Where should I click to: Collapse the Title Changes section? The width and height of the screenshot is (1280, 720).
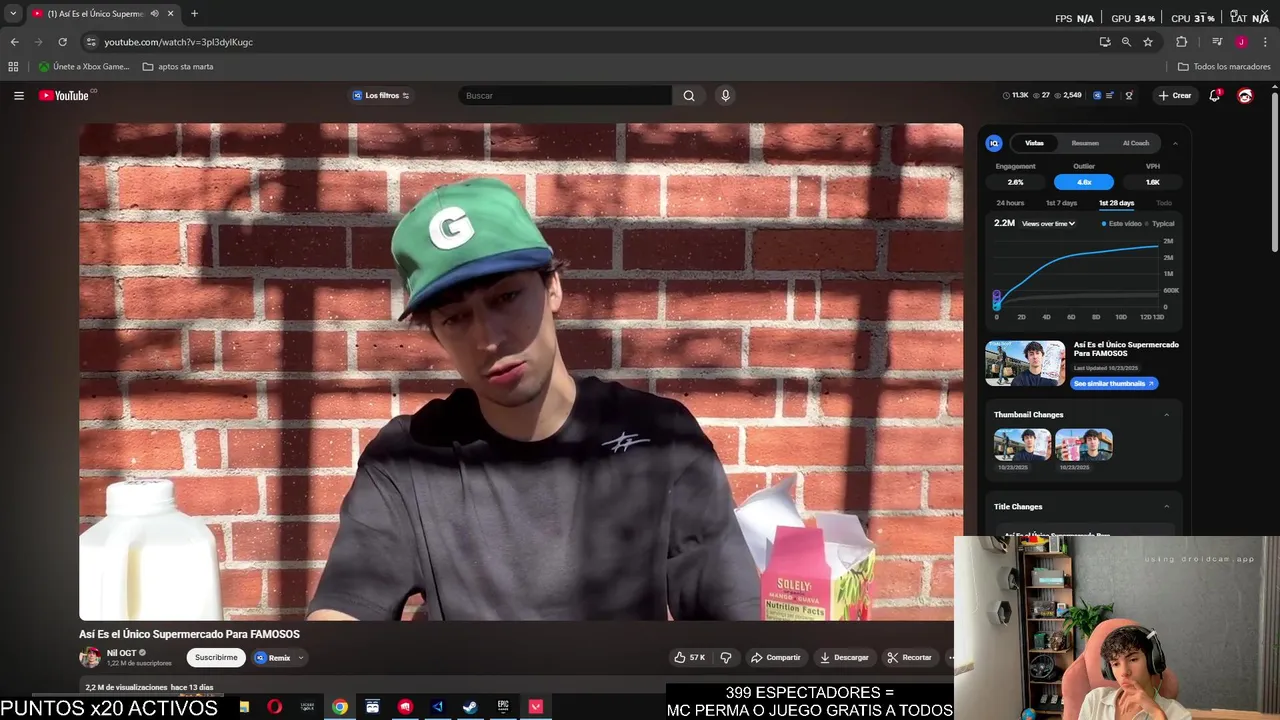click(1166, 507)
